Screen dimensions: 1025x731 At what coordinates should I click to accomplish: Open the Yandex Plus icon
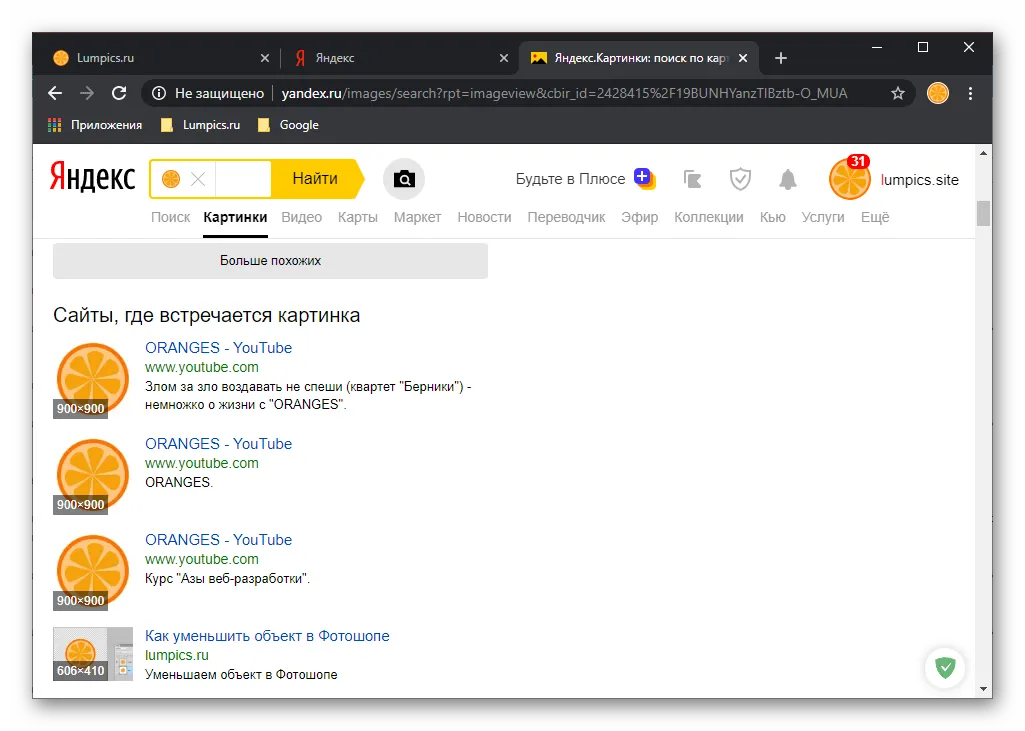(645, 178)
